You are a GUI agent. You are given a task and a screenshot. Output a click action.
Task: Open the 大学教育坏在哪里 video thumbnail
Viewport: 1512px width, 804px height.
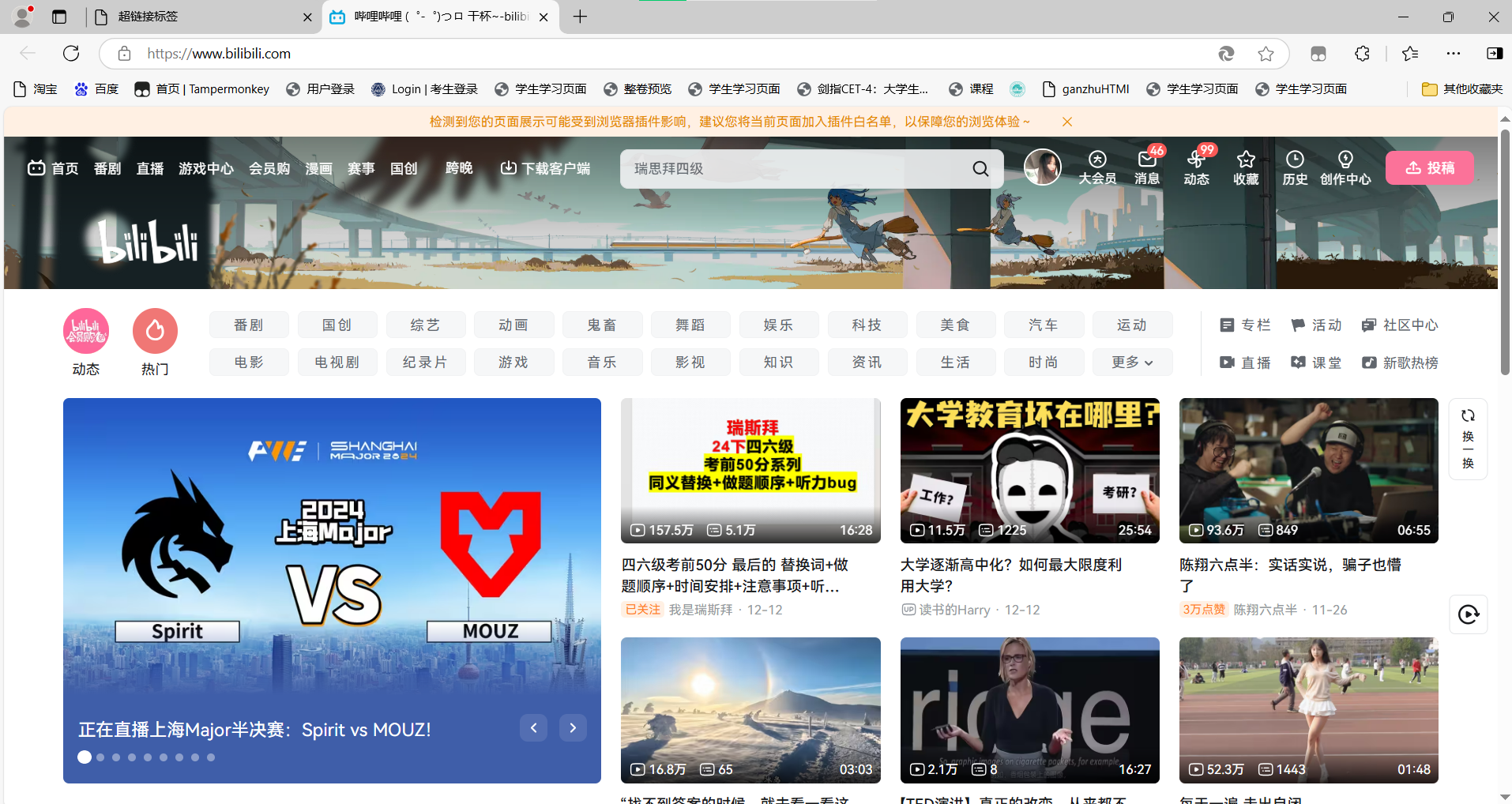pyautogui.click(x=1030, y=471)
